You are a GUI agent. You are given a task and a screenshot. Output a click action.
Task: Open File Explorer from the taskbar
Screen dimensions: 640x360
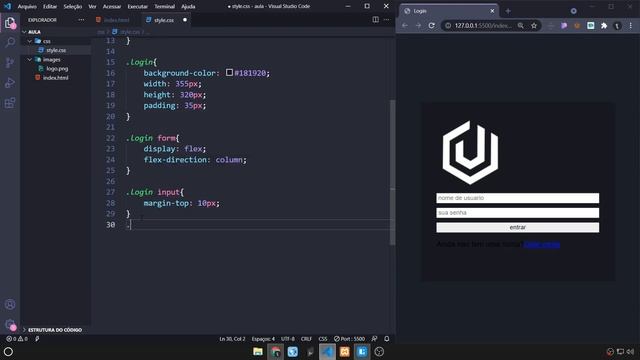pos(258,351)
